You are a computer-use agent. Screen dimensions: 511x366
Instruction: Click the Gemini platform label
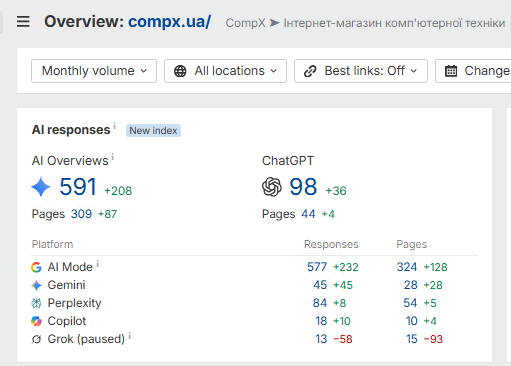tap(66, 285)
